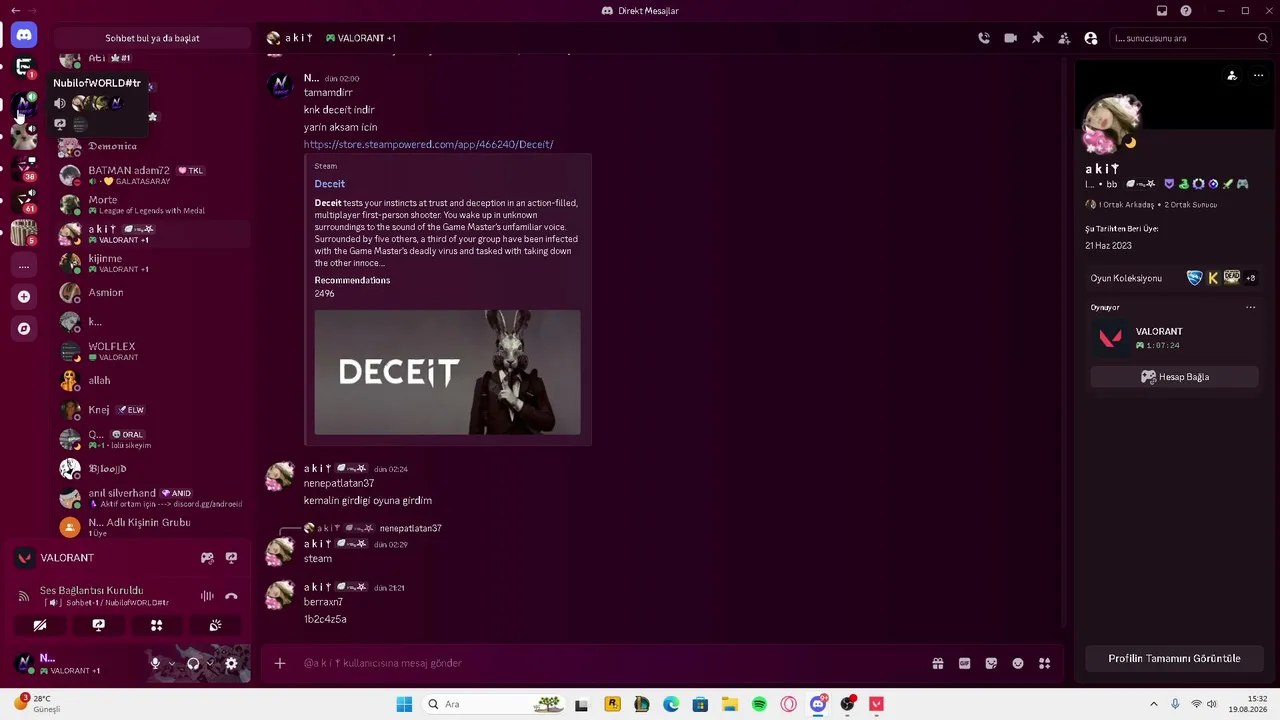
Task: Open more options for Oynuyor activity
Action: point(1250,308)
